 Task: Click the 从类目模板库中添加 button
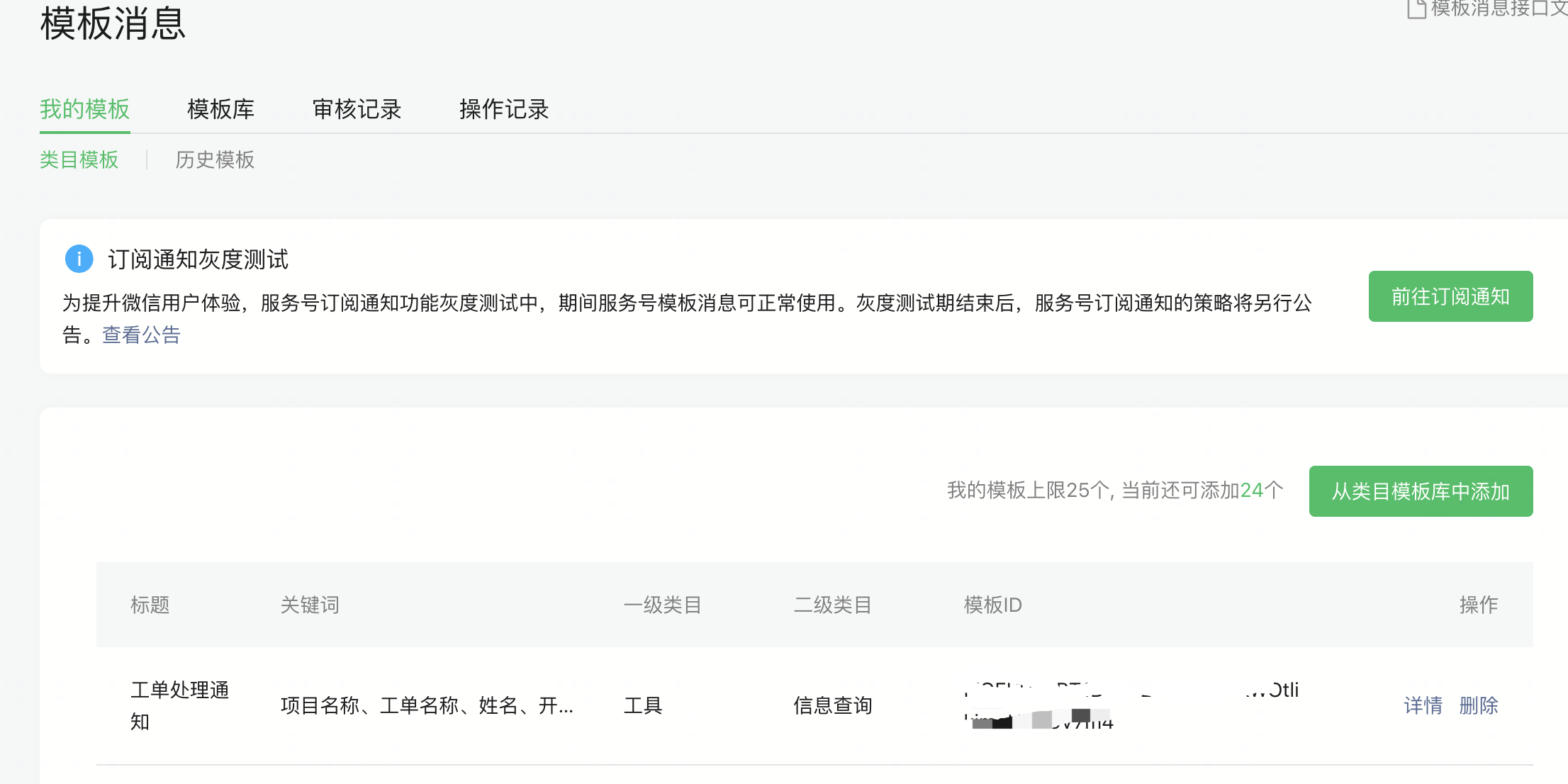pos(1421,491)
